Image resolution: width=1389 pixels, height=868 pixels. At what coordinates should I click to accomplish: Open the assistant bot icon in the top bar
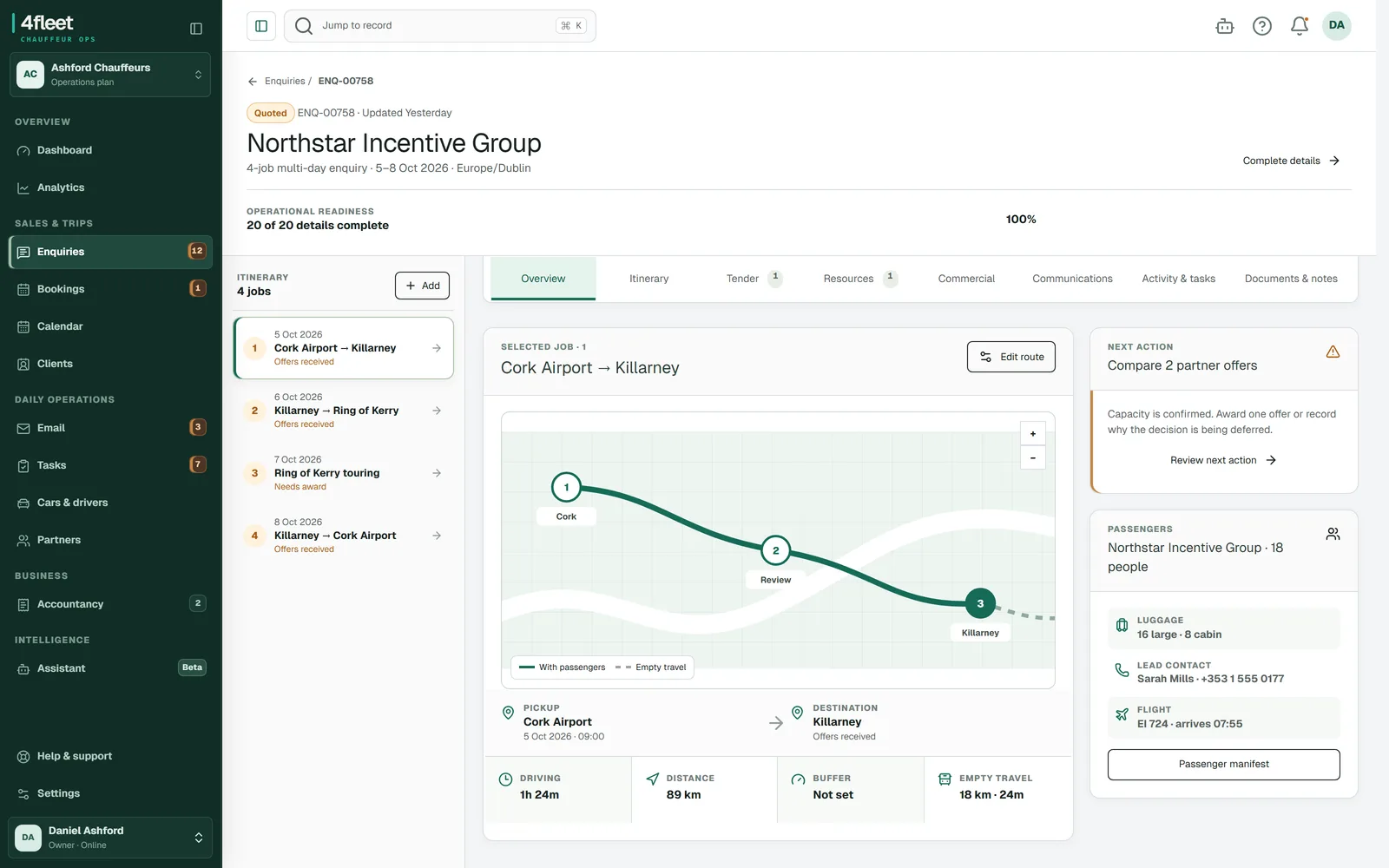[x=1225, y=26]
